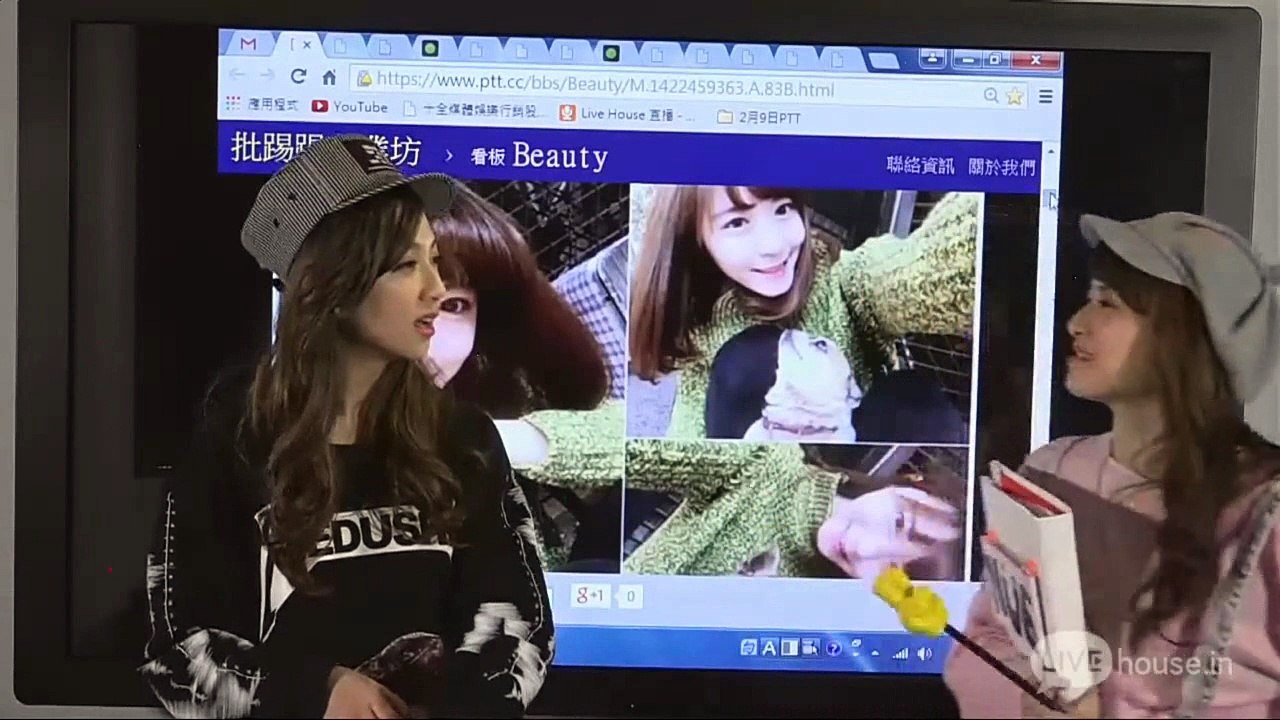Image resolution: width=1280 pixels, height=720 pixels.
Task: Click the browser forward arrow
Action: (x=267, y=76)
